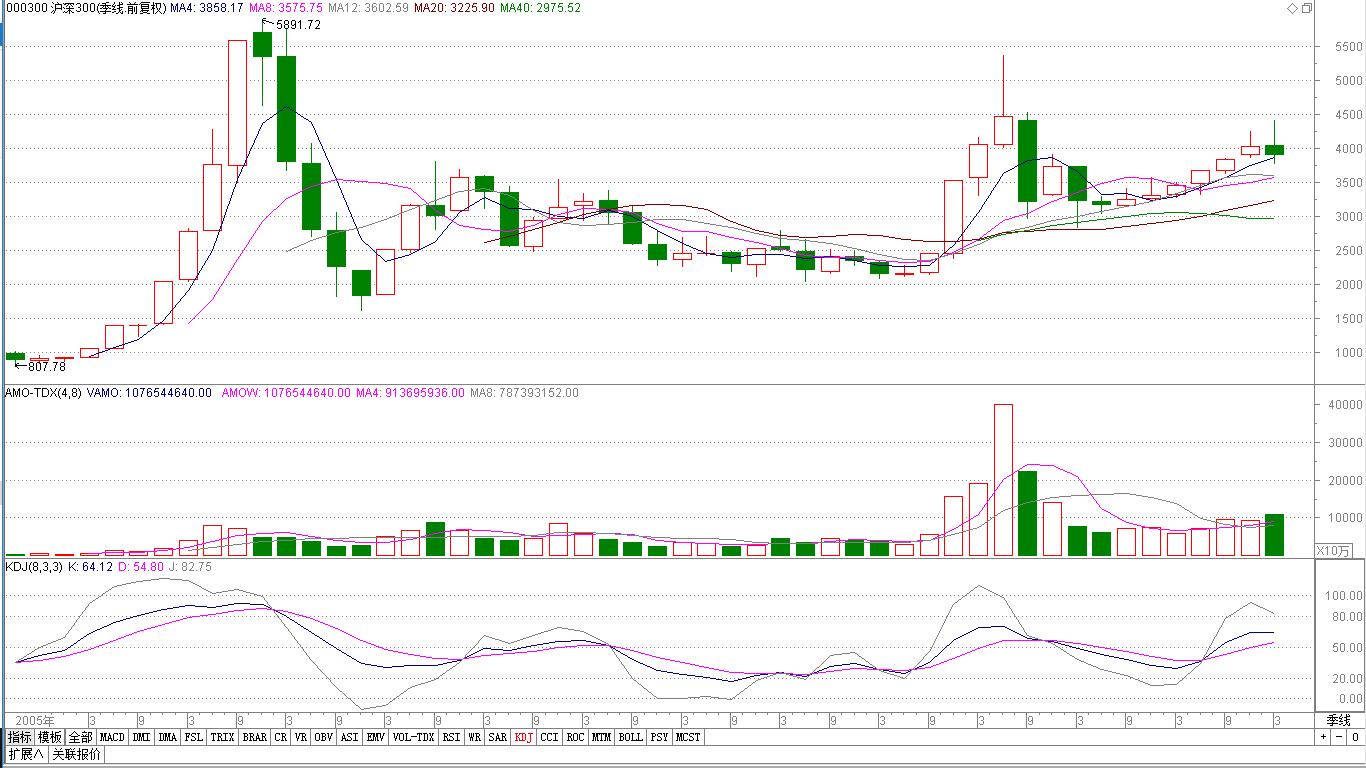1366x768 pixels.
Task: Click the K: 64.12 value
Action: tap(91, 567)
